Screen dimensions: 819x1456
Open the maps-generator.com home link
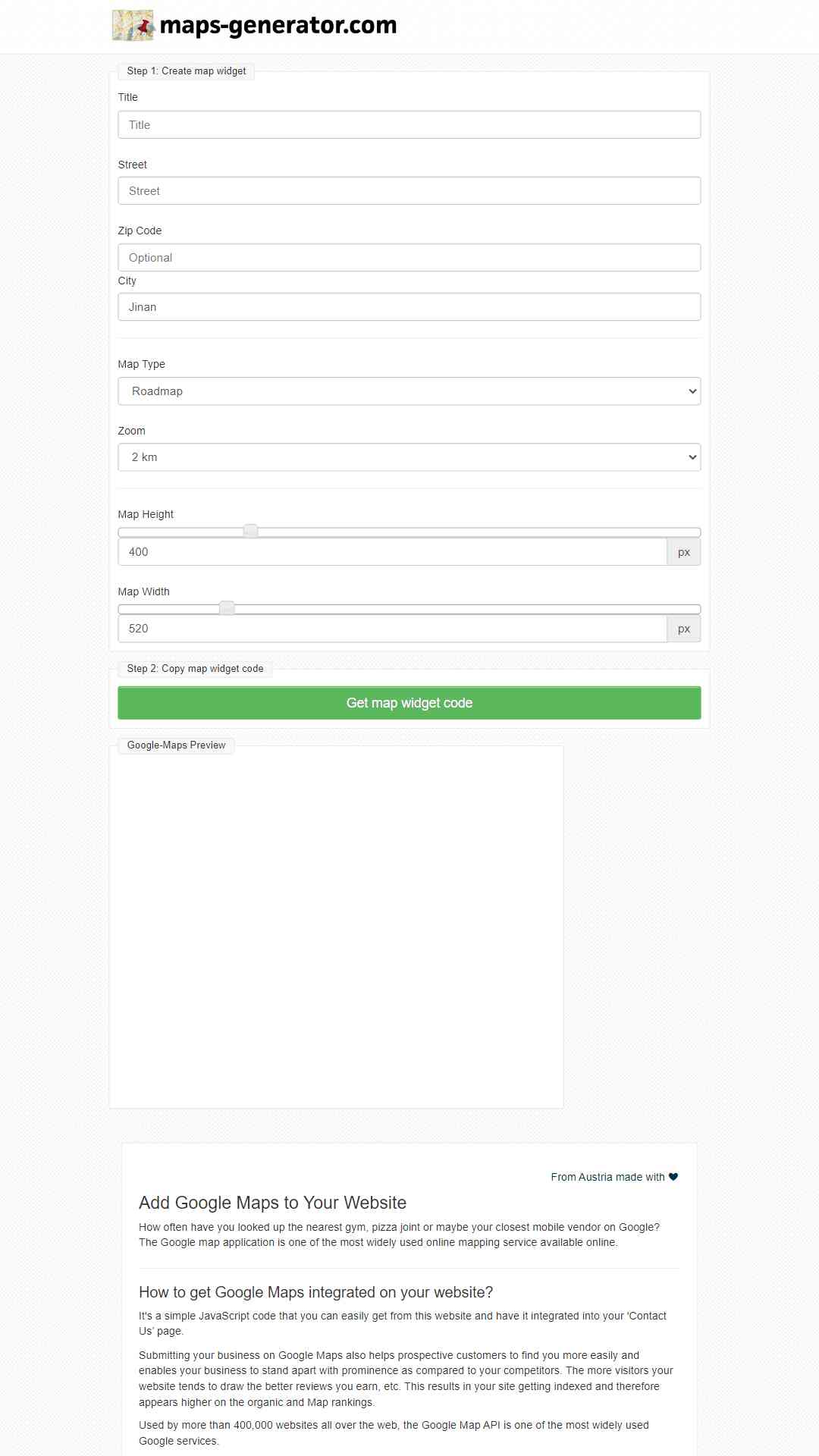tap(278, 26)
